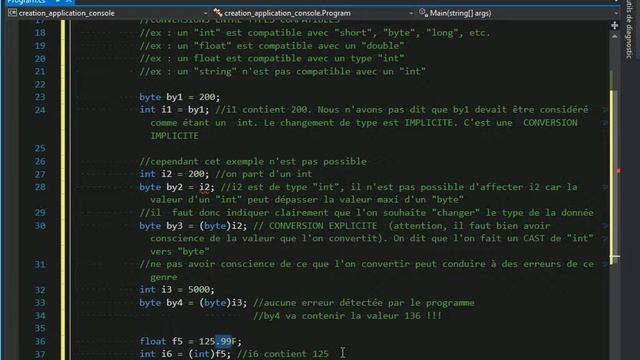Click comment "//by4 va contenir la valeur 136 !!!"

coord(347,316)
